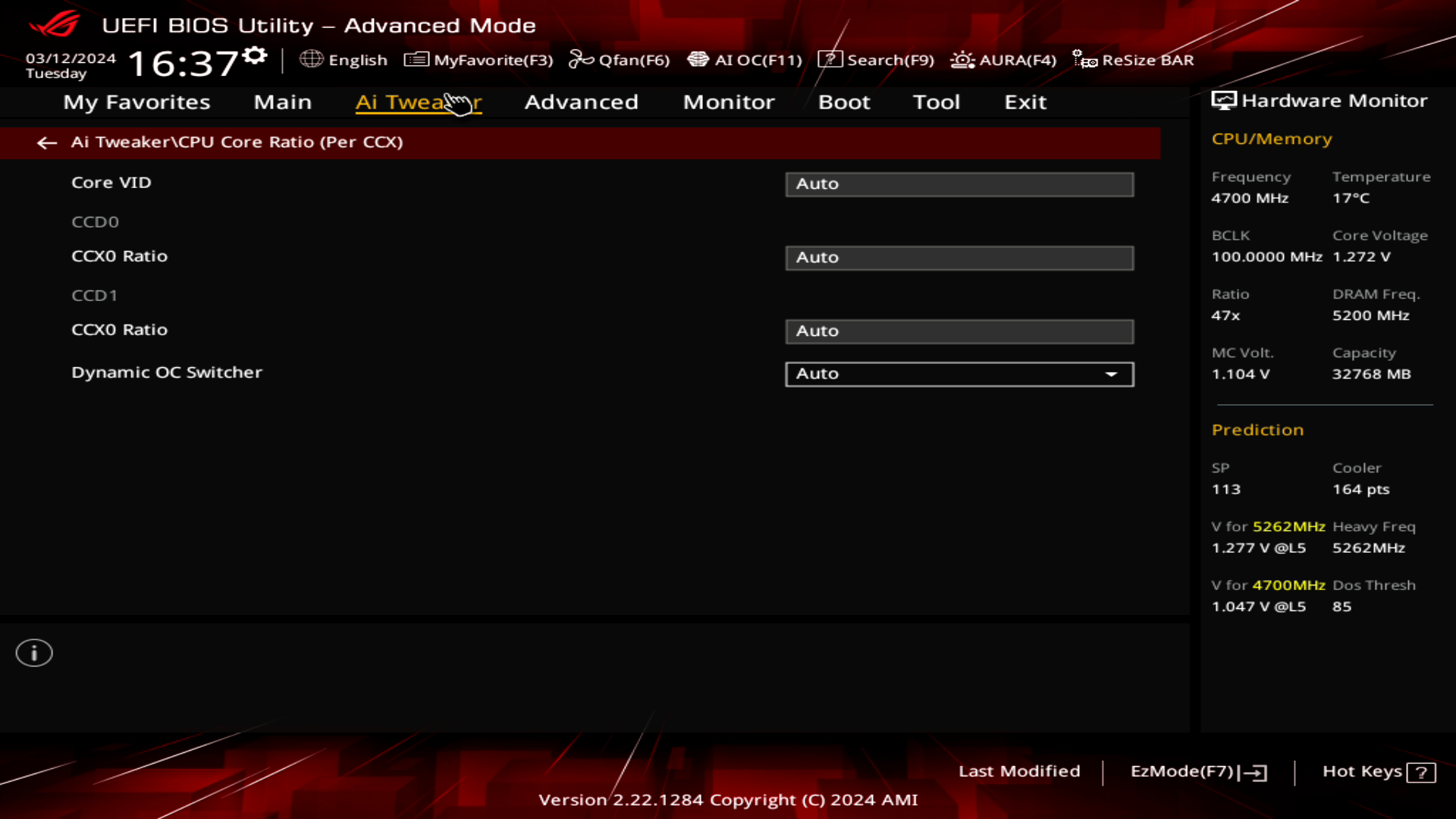Open the Hot Keys help
The image size is (1456, 819).
(x=1378, y=771)
